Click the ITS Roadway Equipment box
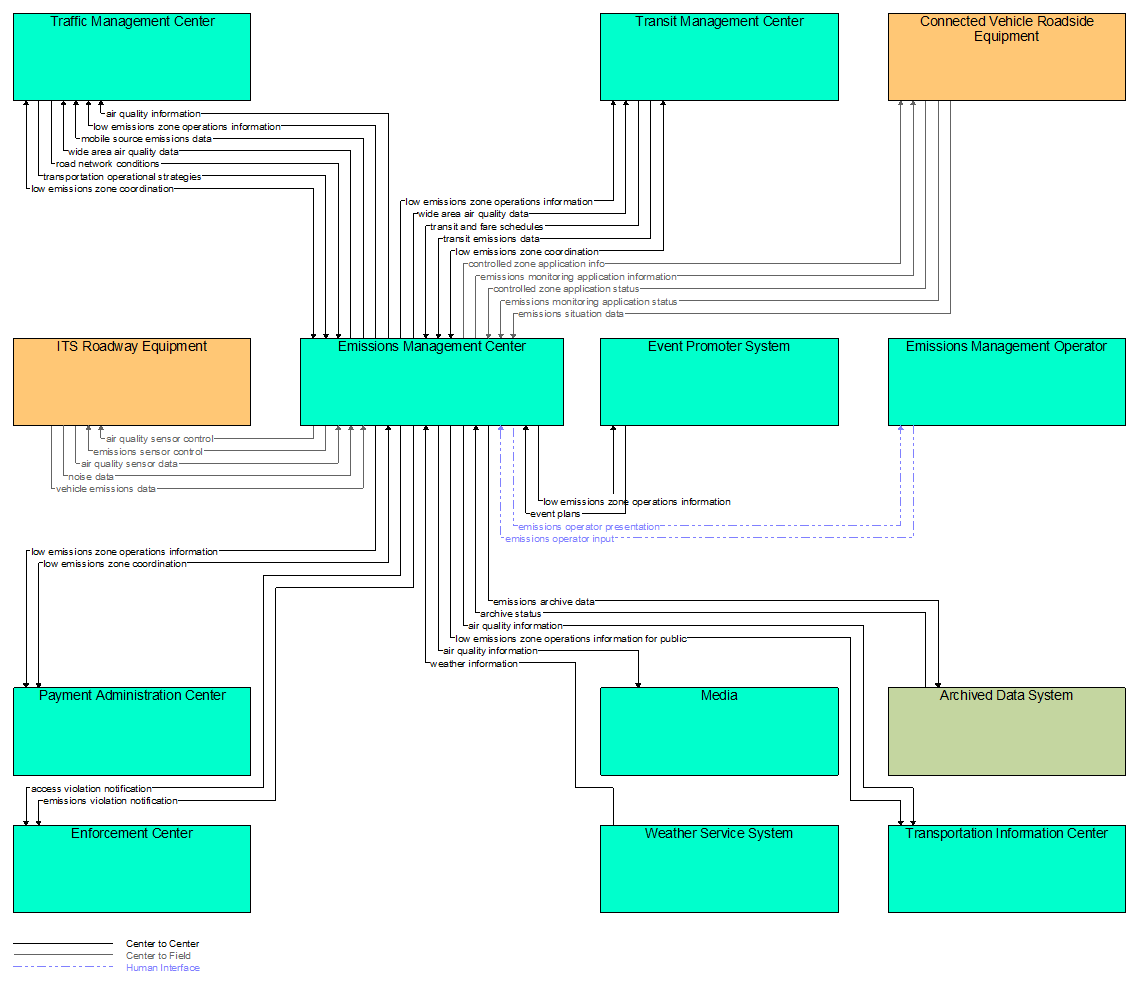The height and width of the screenshot is (986, 1136). (x=132, y=382)
